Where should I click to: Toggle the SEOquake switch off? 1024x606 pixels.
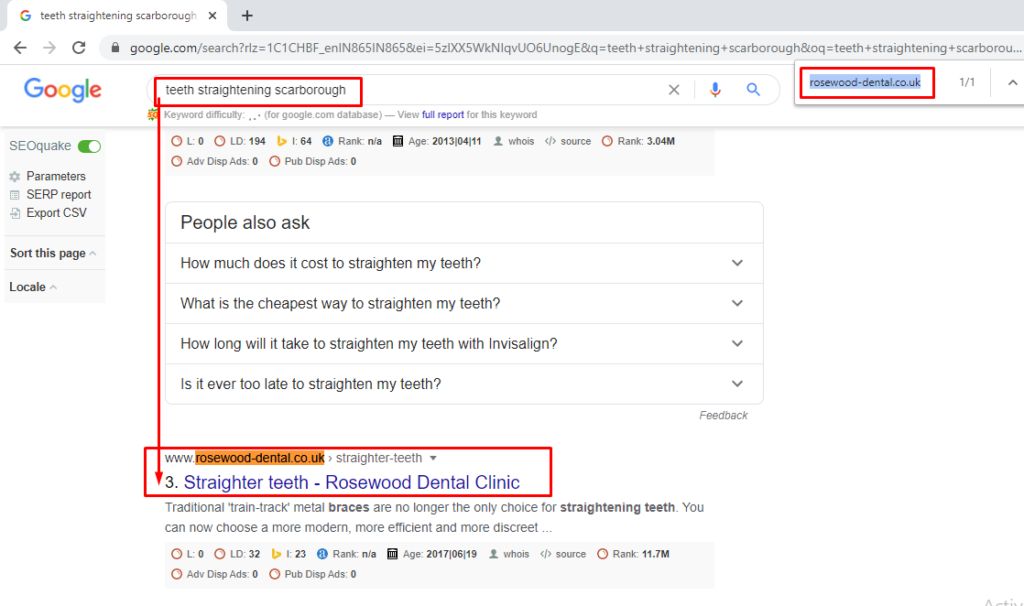90,146
